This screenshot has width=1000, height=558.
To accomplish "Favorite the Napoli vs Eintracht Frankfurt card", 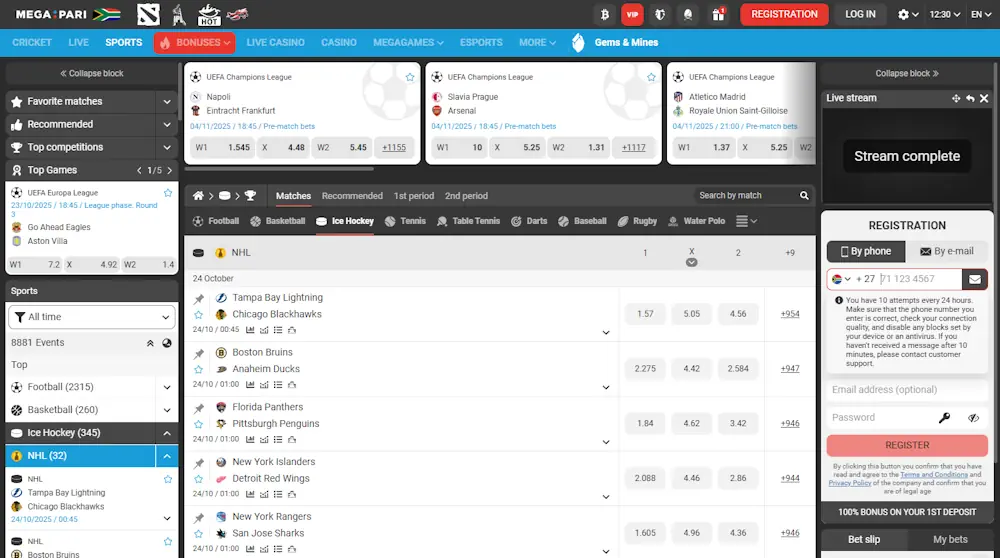I will [409, 77].
